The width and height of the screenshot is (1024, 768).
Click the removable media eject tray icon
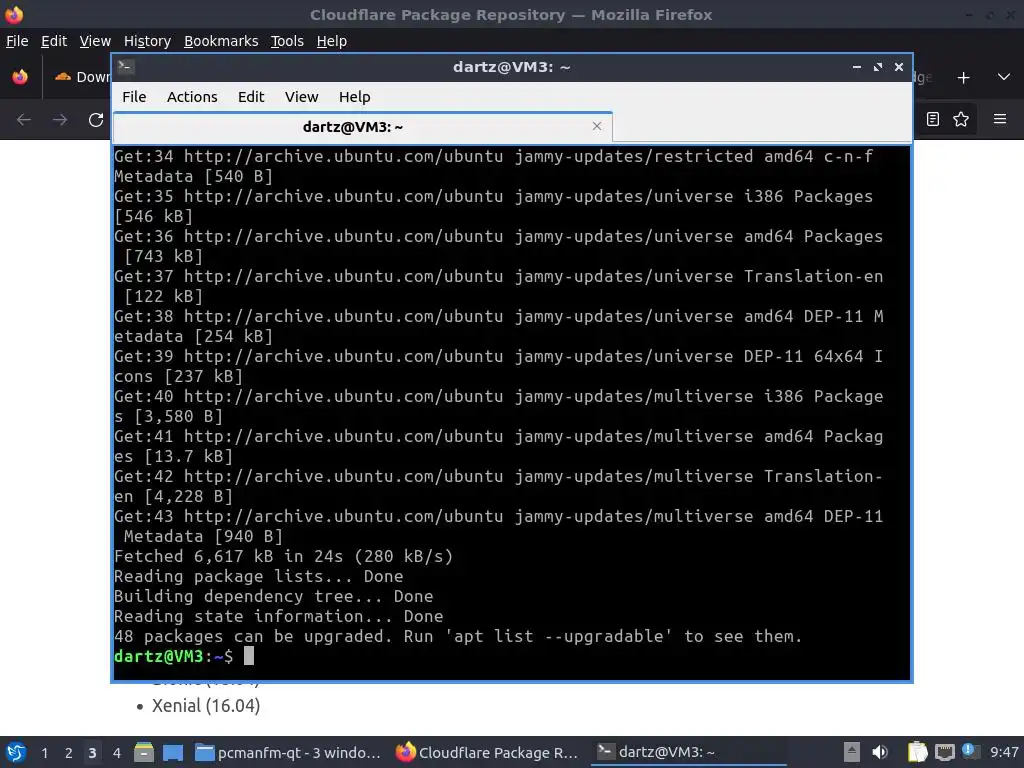[x=852, y=752]
